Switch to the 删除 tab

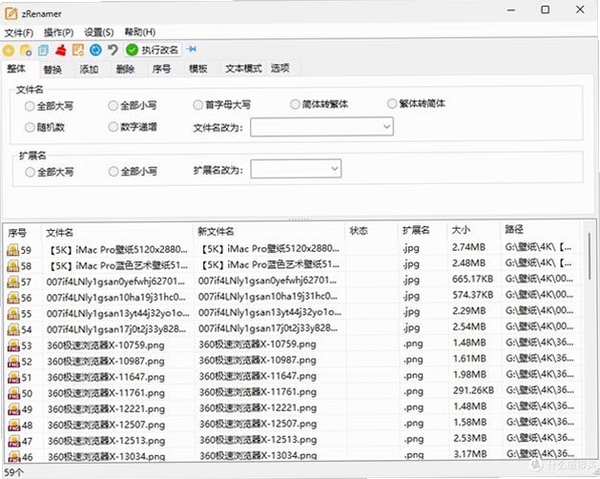click(x=125, y=69)
